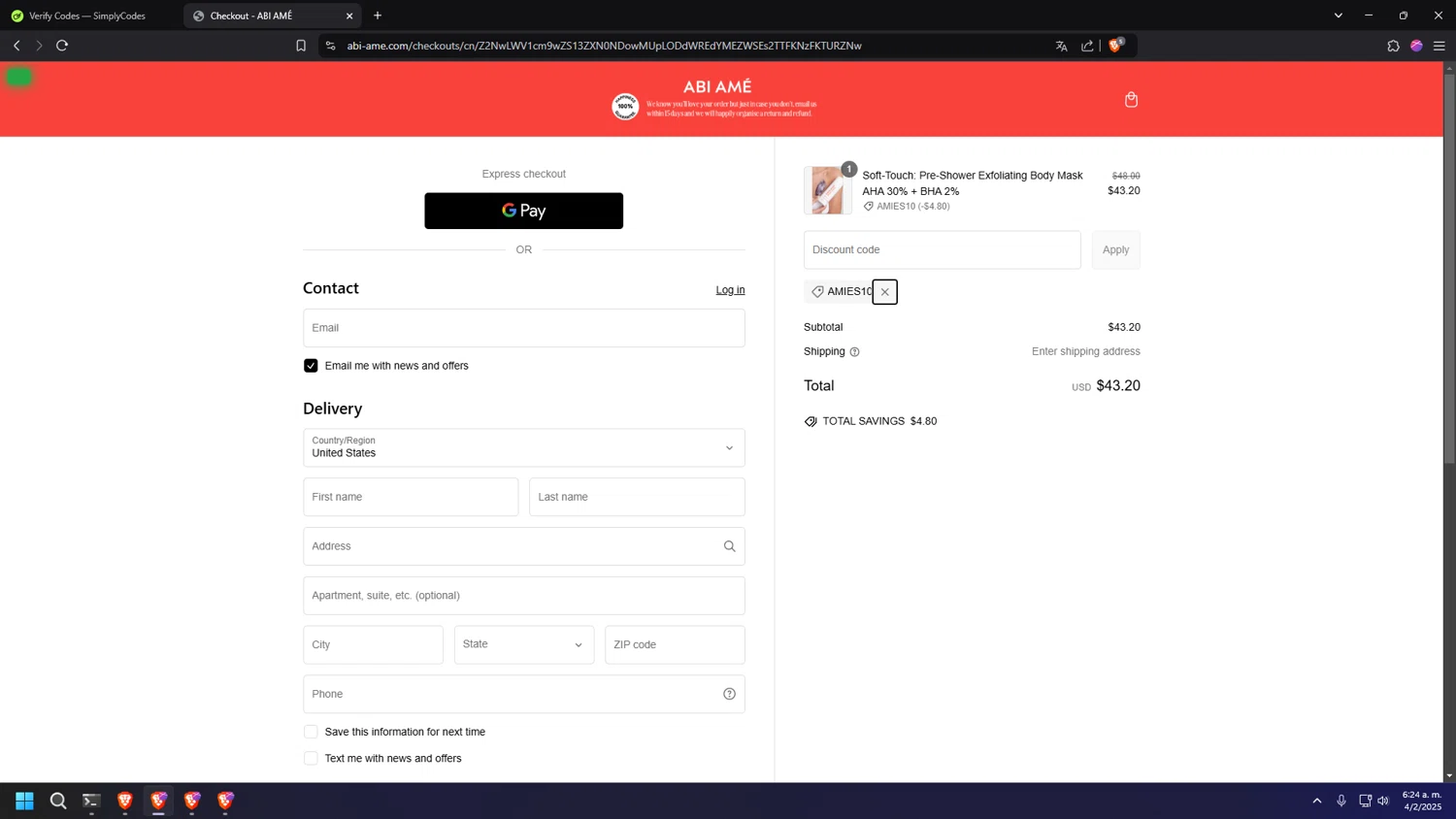Reload the current page

(x=62, y=46)
